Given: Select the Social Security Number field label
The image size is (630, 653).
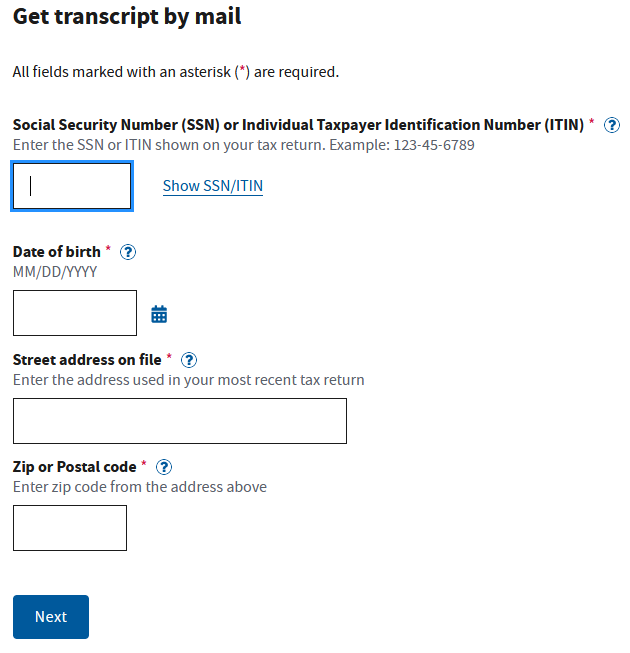Looking at the screenshot, I should 298,125.
